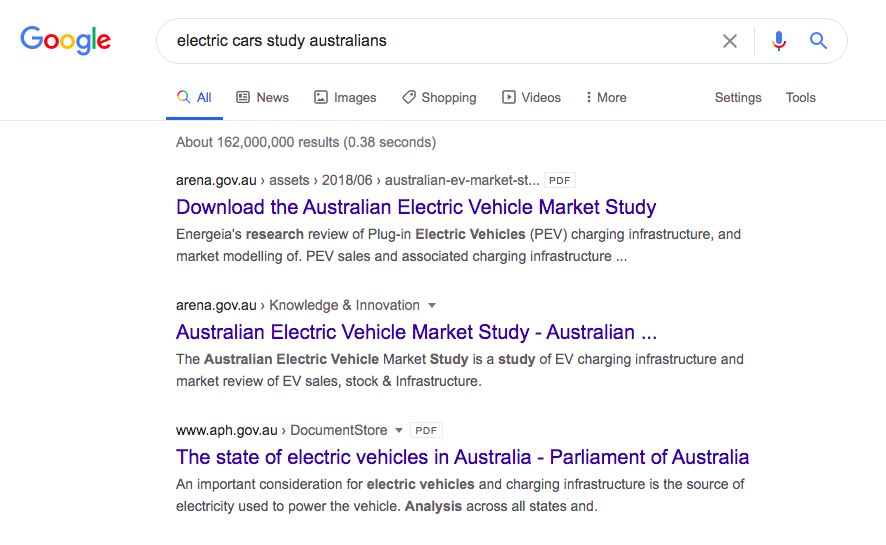Click the PDF badge beside DocumentStore
This screenshot has height=545, width=886.
(x=426, y=430)
